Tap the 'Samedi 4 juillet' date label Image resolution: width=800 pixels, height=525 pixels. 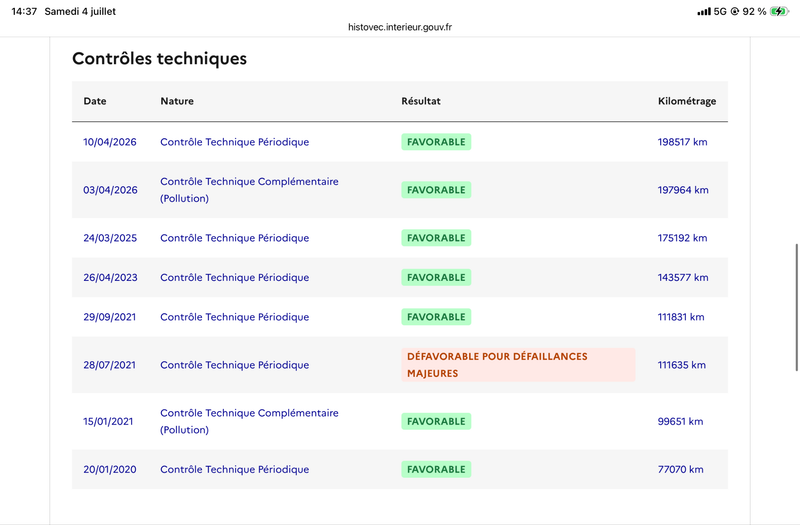coord(80,11)
